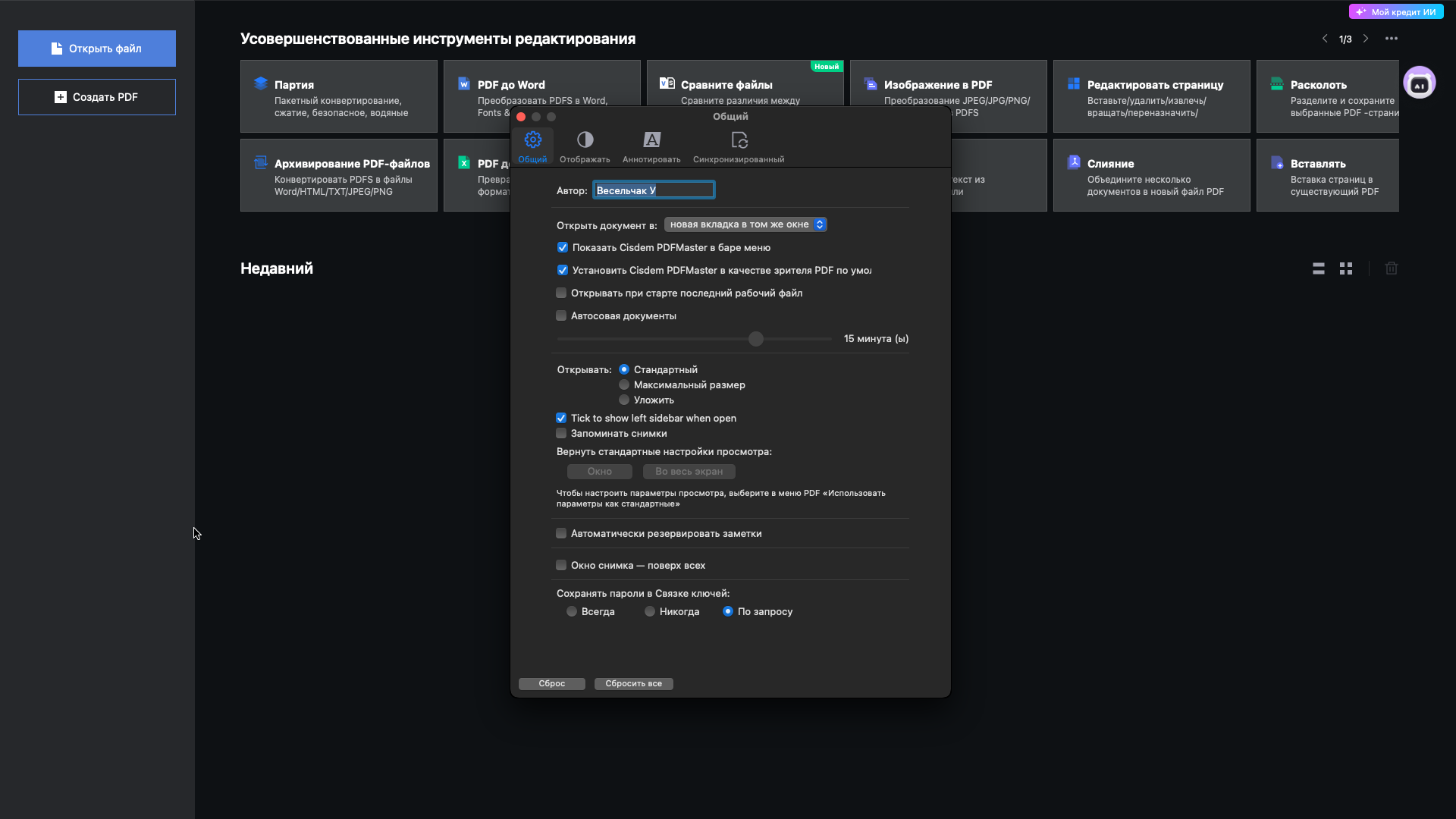The image size is (1456, 819).
Task: Switch to list view icon in Недавний
Action: [x=1319, y=268]
